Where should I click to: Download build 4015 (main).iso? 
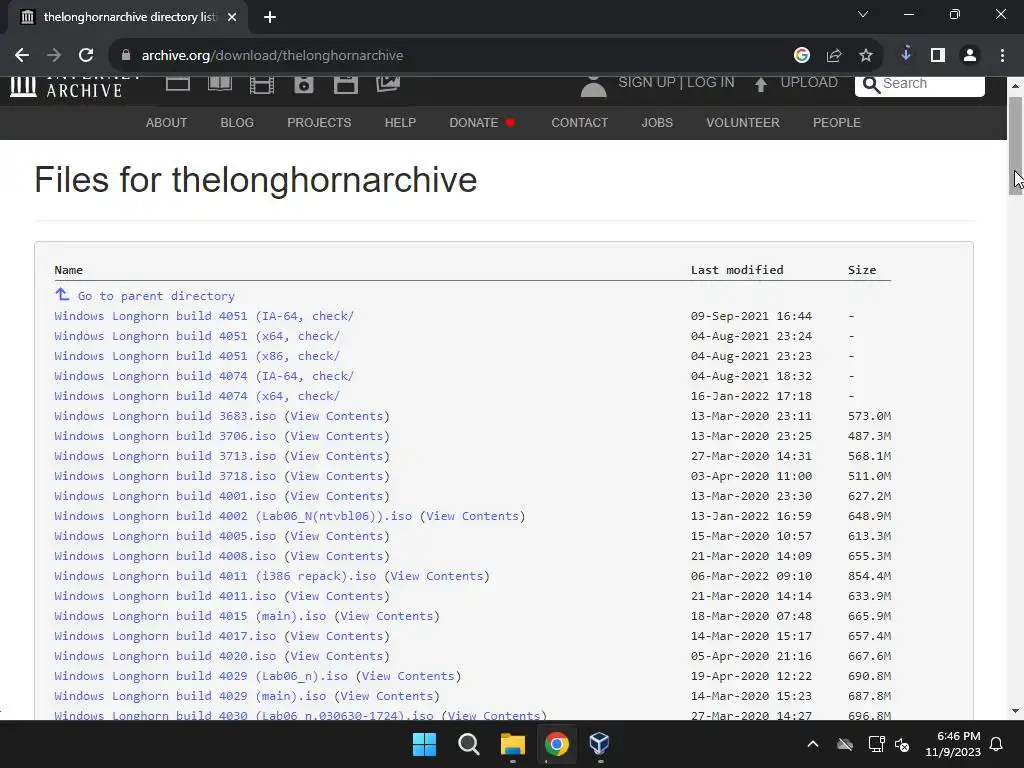pyautogui.click(x=190, y=616)
